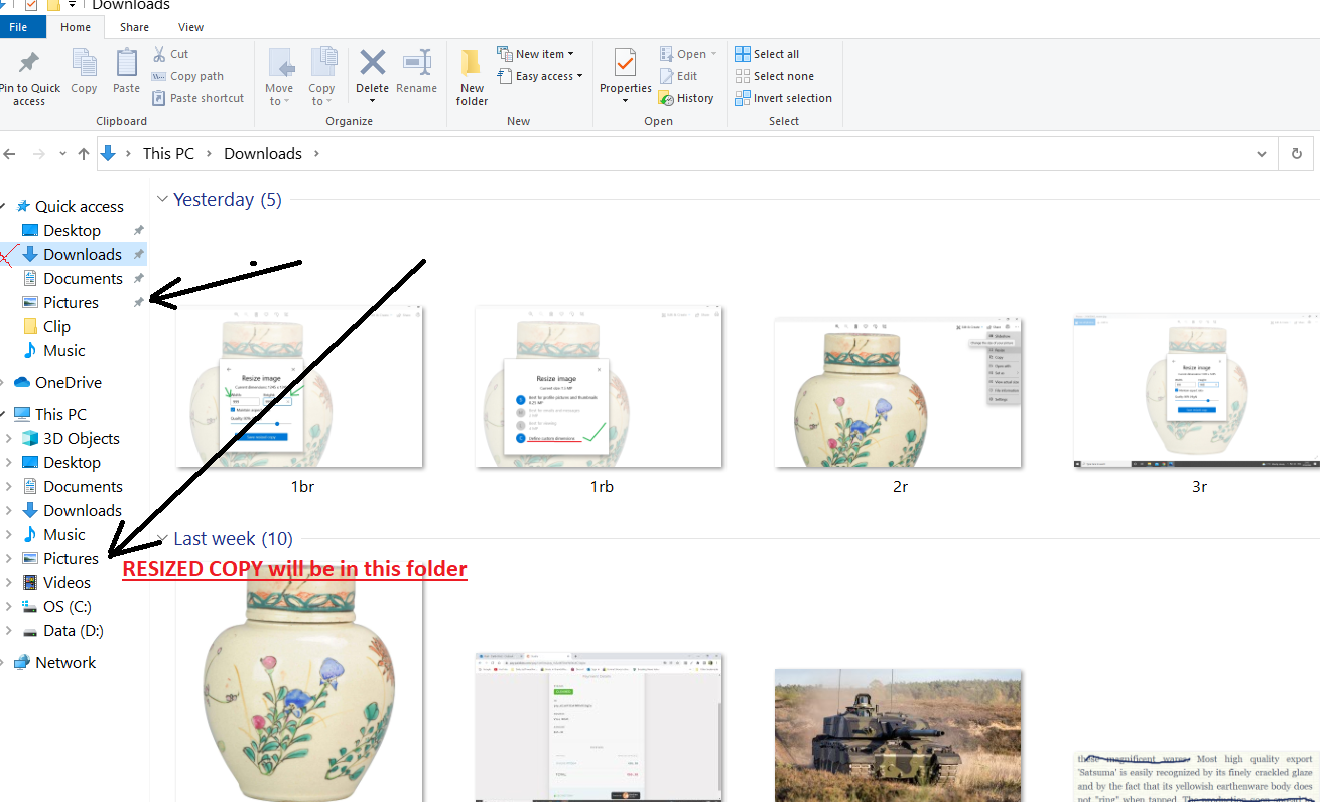Click the Up one level arrow
Screen dimensions: 1320x802
point(84,154)
